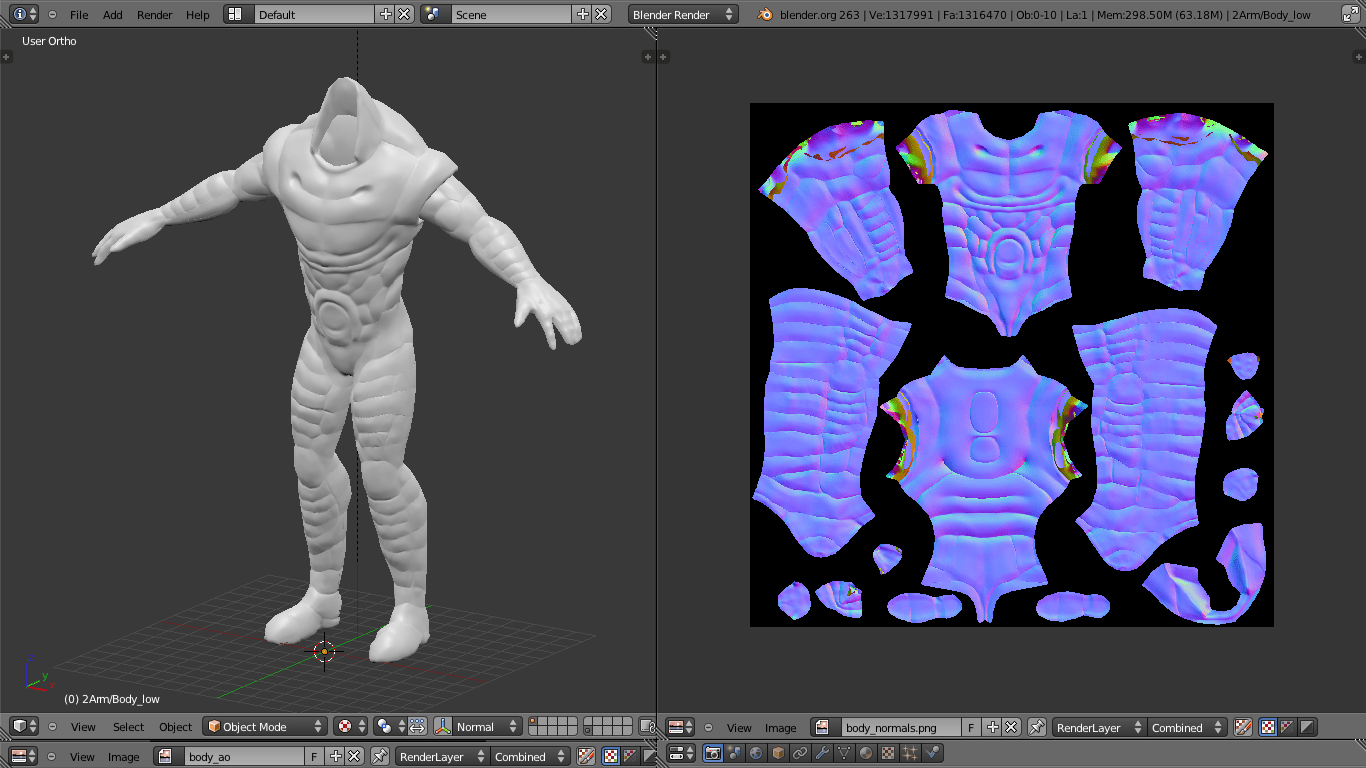
Task: Delete the current Scene with X button
Action: (601, 15)
